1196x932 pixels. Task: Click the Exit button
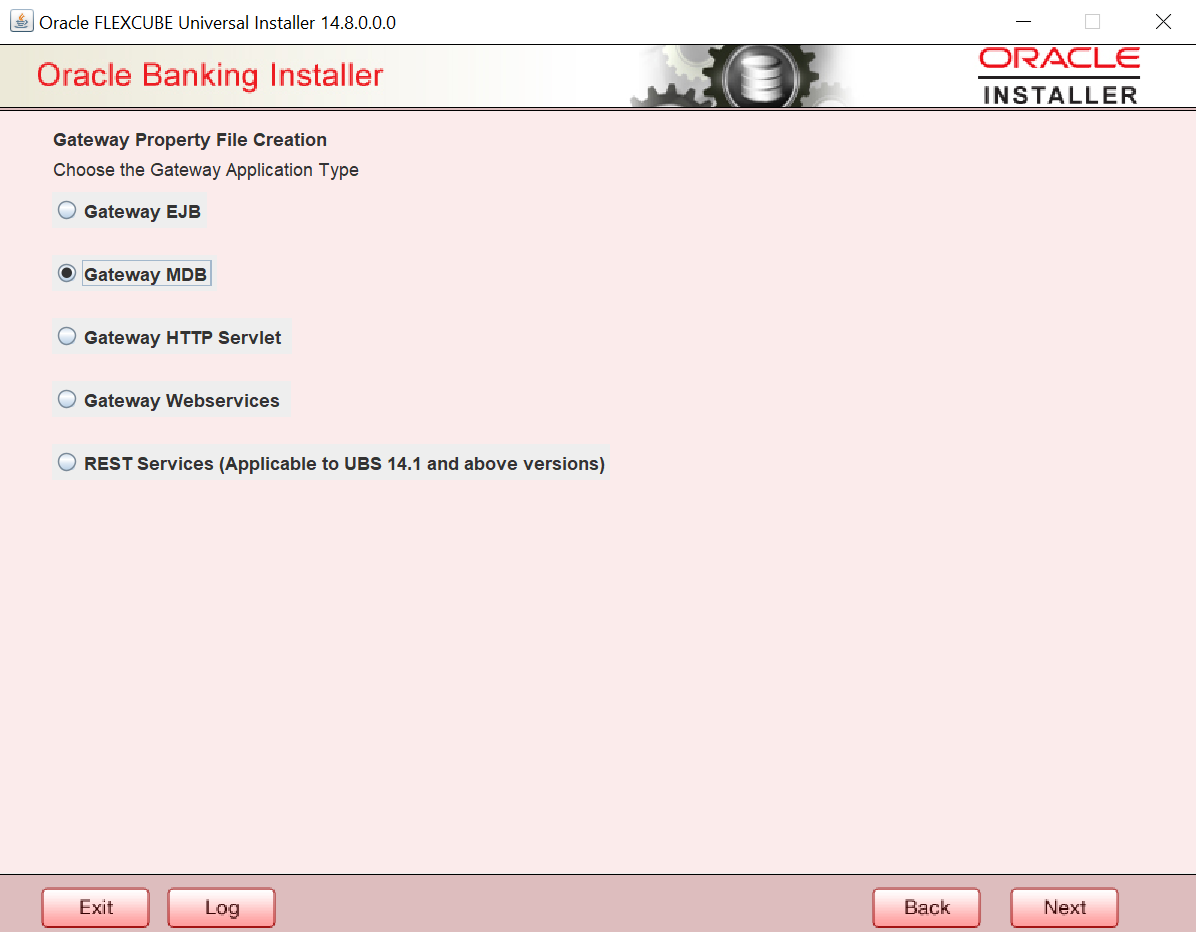tap(95, 908)
